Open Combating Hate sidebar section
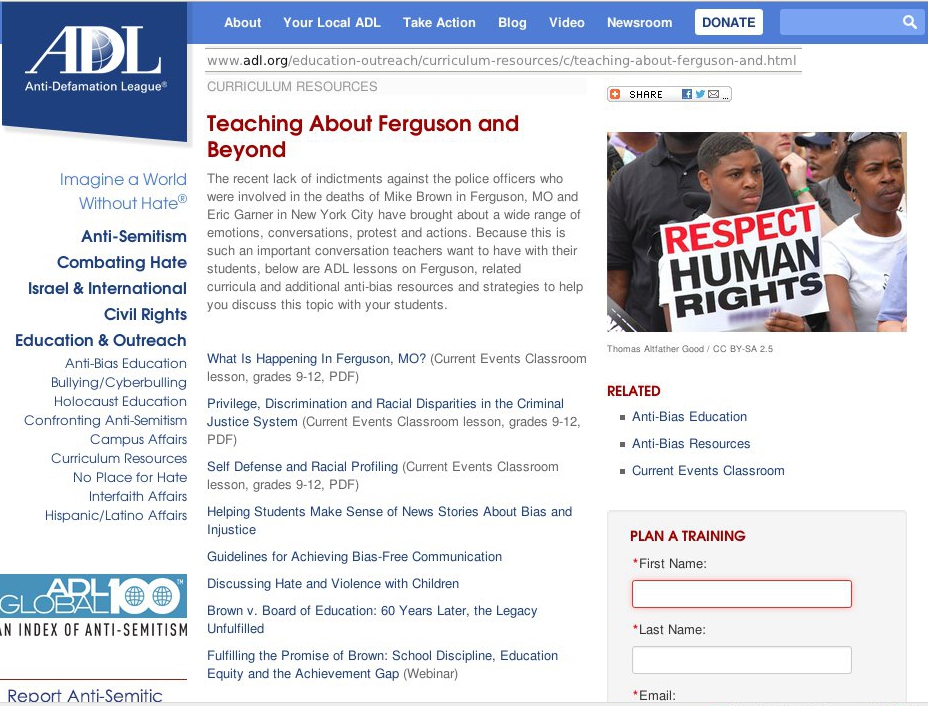Viewport: 928px width, 706px height. 122,262
